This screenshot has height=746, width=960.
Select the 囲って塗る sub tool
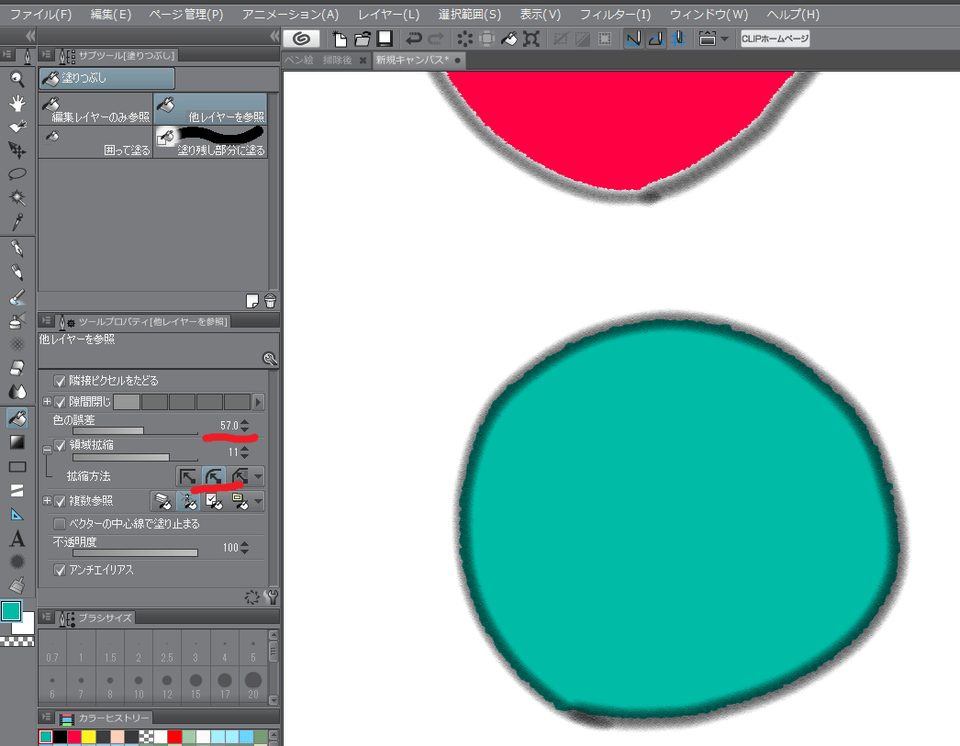click(96, 142)
